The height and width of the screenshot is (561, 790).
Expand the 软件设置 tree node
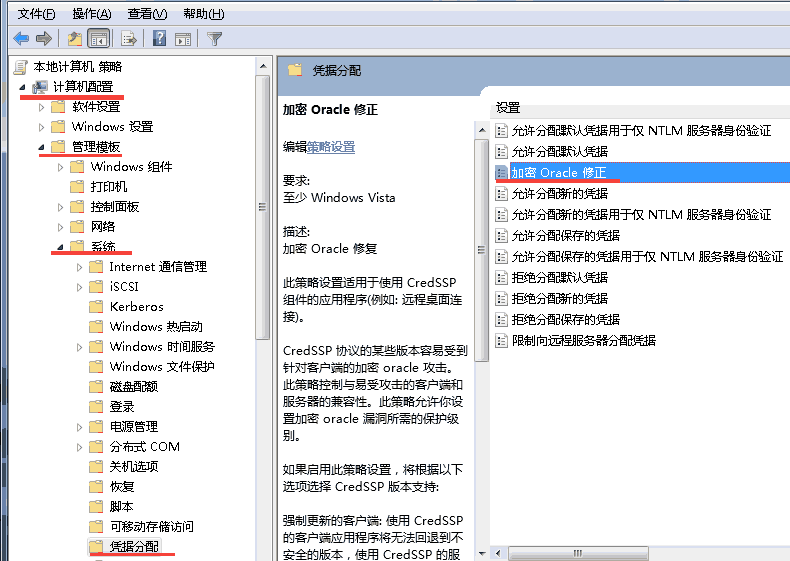click(41, 107)
